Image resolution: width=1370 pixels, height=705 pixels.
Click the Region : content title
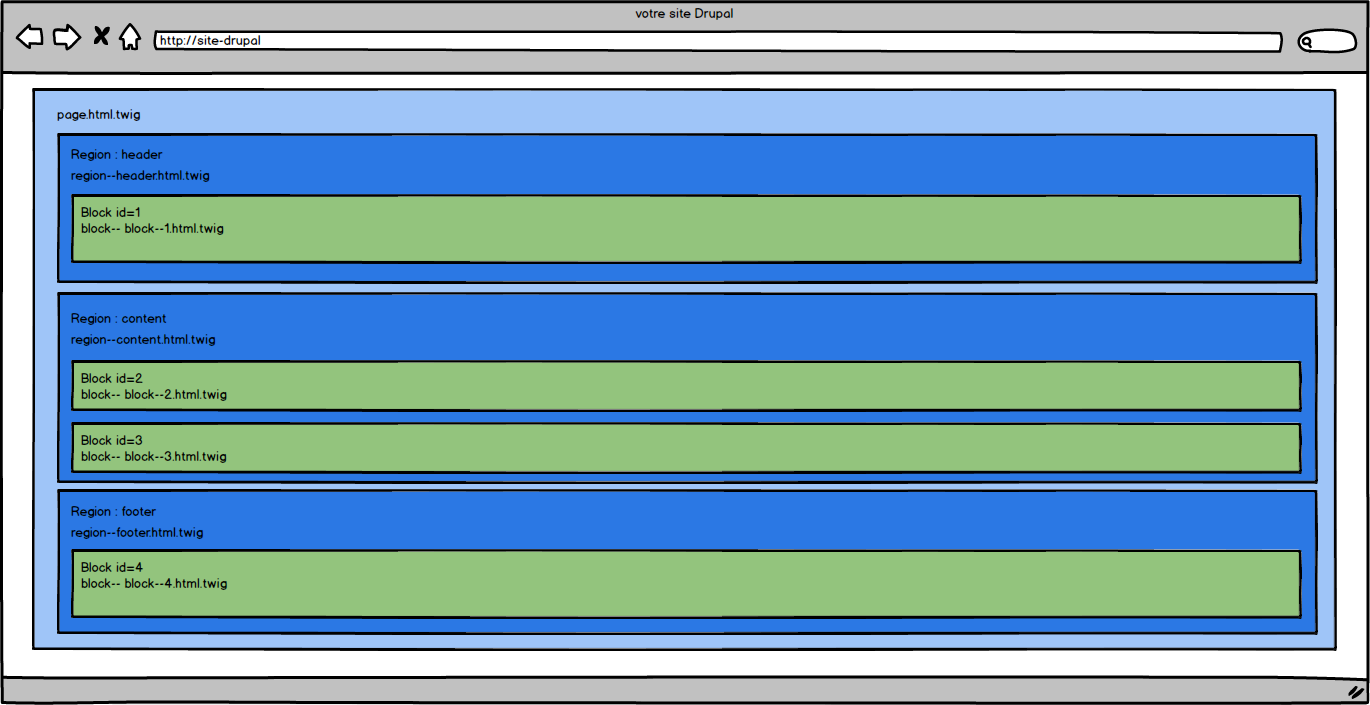coord(118,319)
